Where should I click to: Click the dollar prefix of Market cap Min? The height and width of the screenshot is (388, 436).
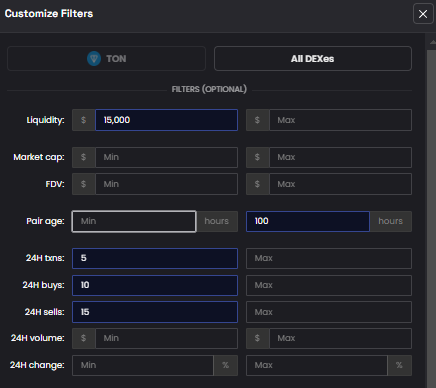[84, 157]
